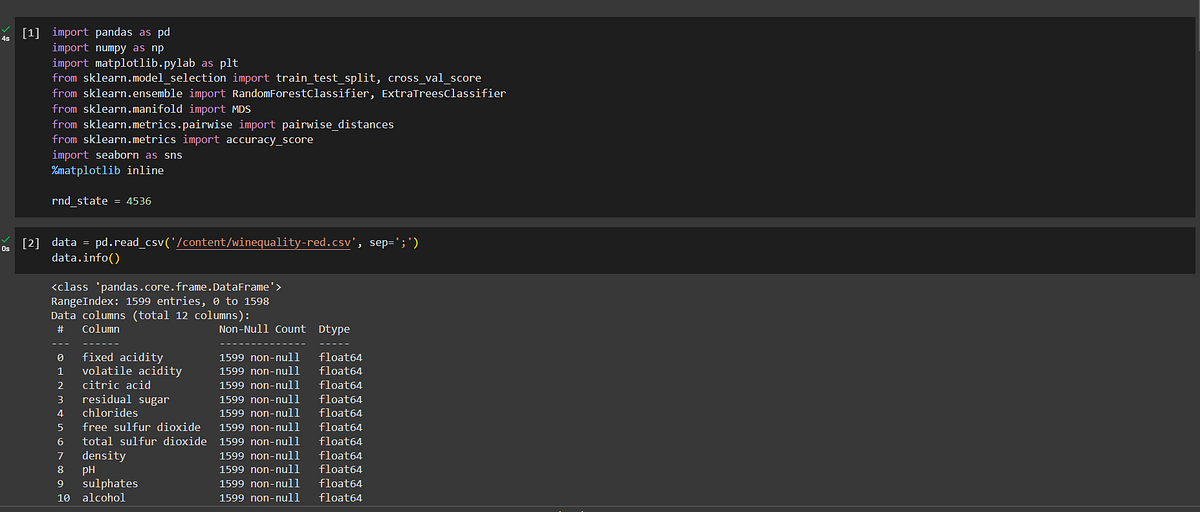
Task: Click the green checkmark beside cell 2
Action: [x=6, y=239]
